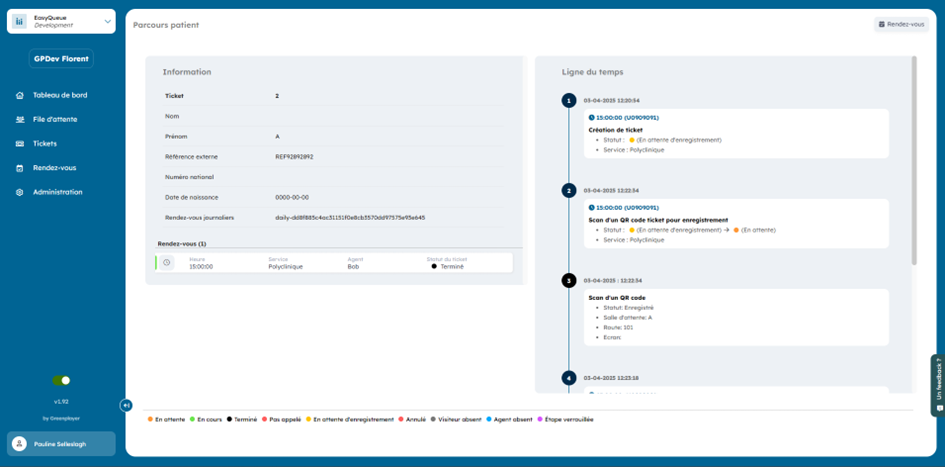Click the Rendez-vous button at top right

(901, 25)
